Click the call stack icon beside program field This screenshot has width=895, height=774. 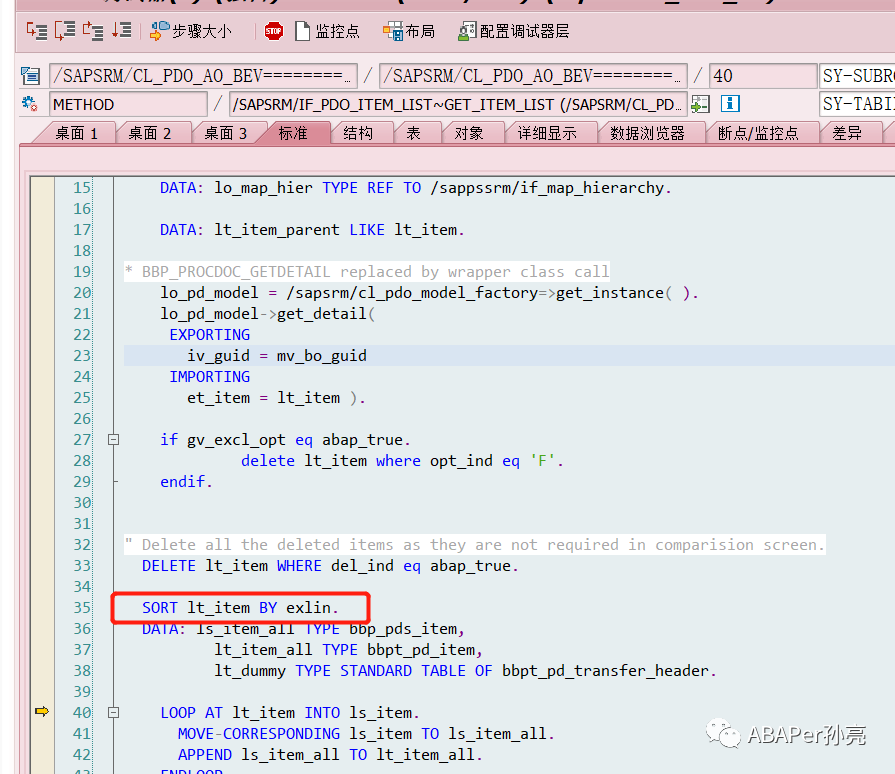(30, 75)
